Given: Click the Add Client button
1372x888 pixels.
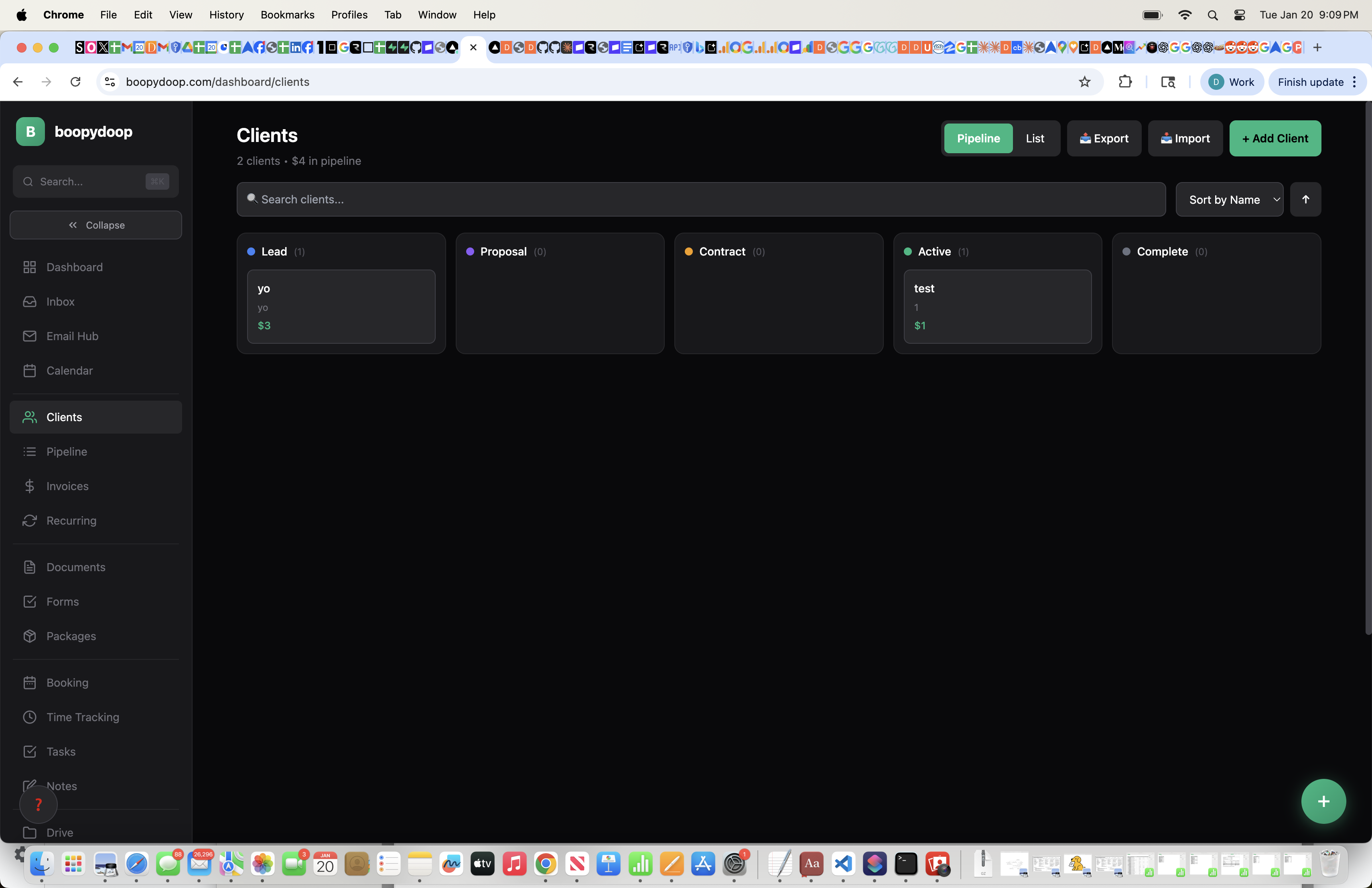Looking at the screenshot, I should click(1275, 138).
